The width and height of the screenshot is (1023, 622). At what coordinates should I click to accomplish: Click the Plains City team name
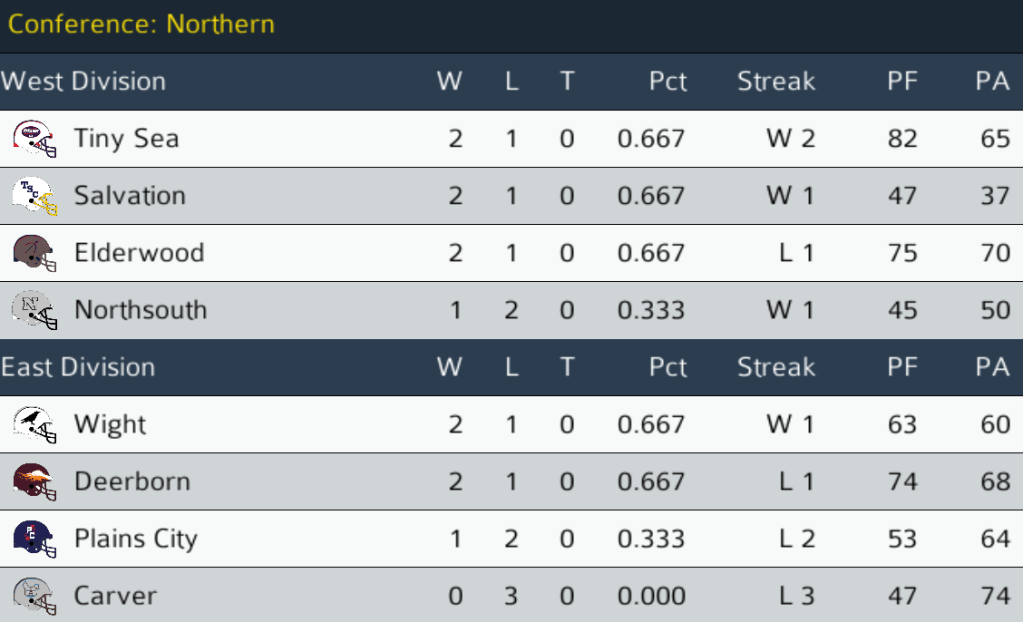click(136, 538)
